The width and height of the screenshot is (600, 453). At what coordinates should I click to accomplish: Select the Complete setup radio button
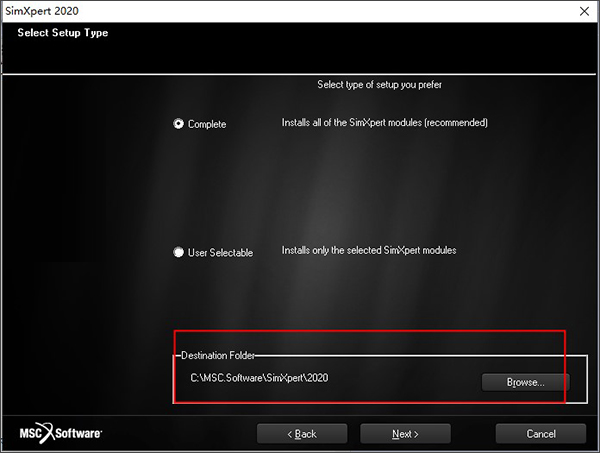[178, 124]
